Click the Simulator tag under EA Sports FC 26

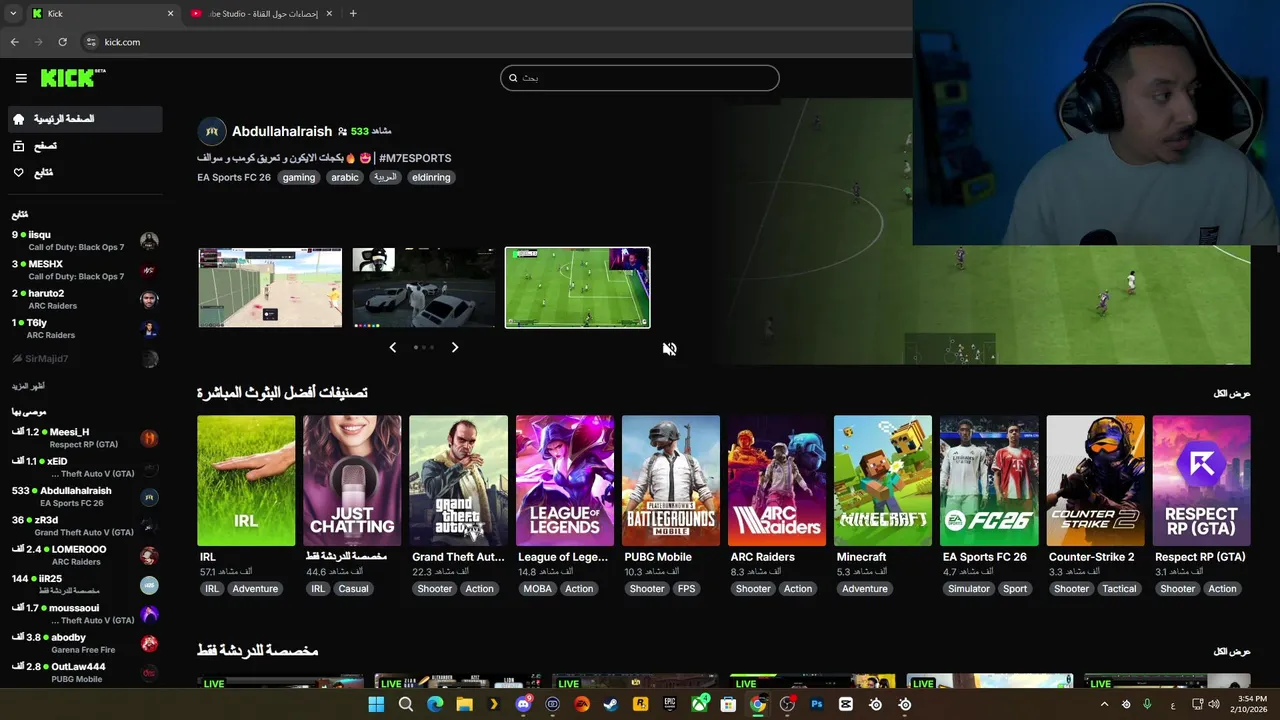point(969,589)
